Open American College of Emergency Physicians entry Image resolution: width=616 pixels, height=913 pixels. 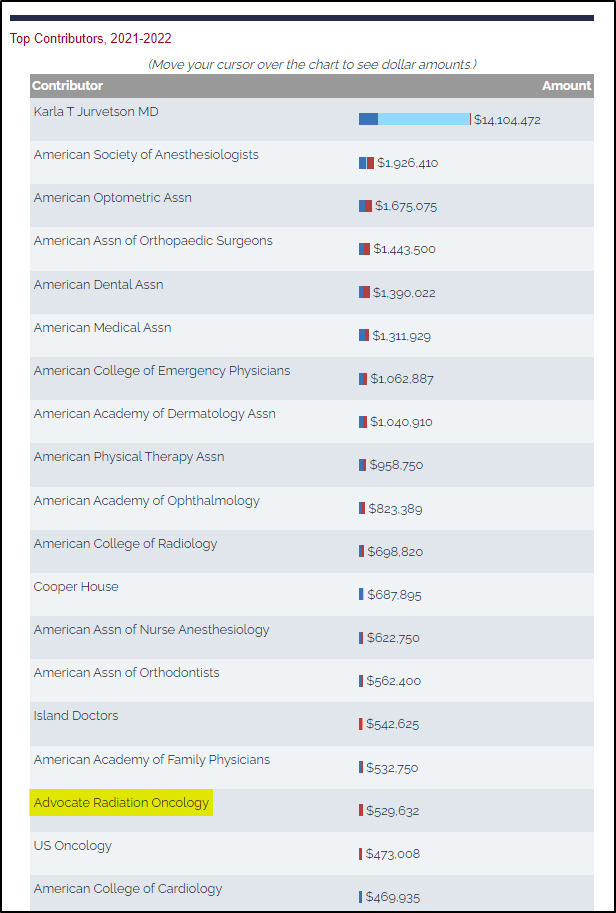tap(162, 371)
